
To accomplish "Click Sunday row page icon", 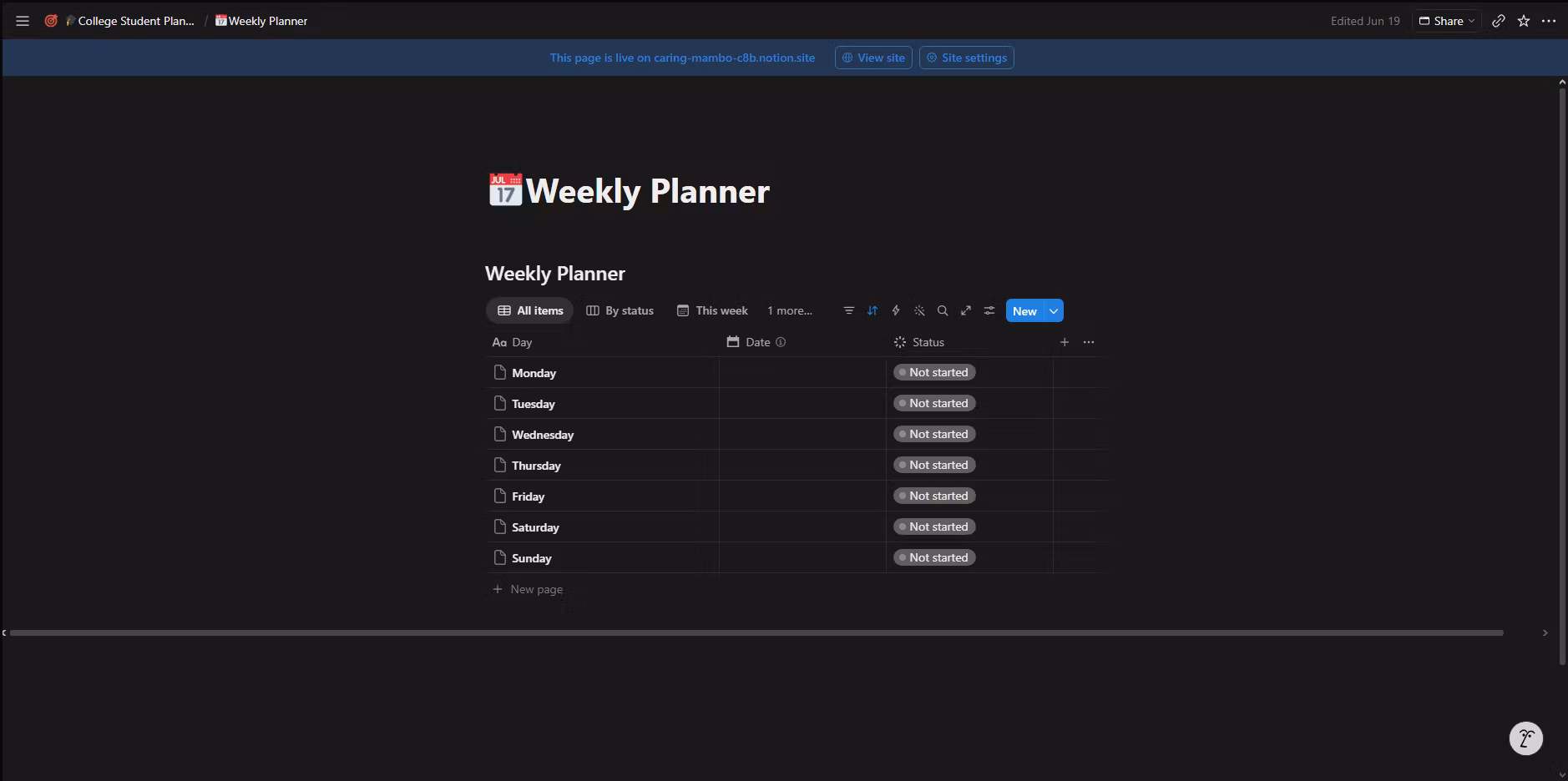I will click(x=500, y=557).
